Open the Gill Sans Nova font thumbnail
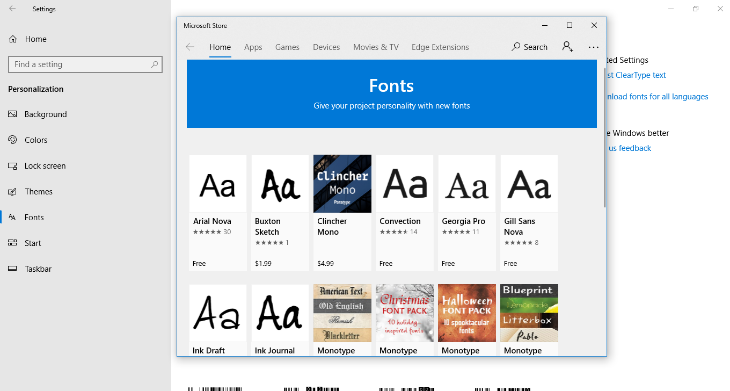Image resolution: width=730 pixels, height=391 pixels. (529, 184)
